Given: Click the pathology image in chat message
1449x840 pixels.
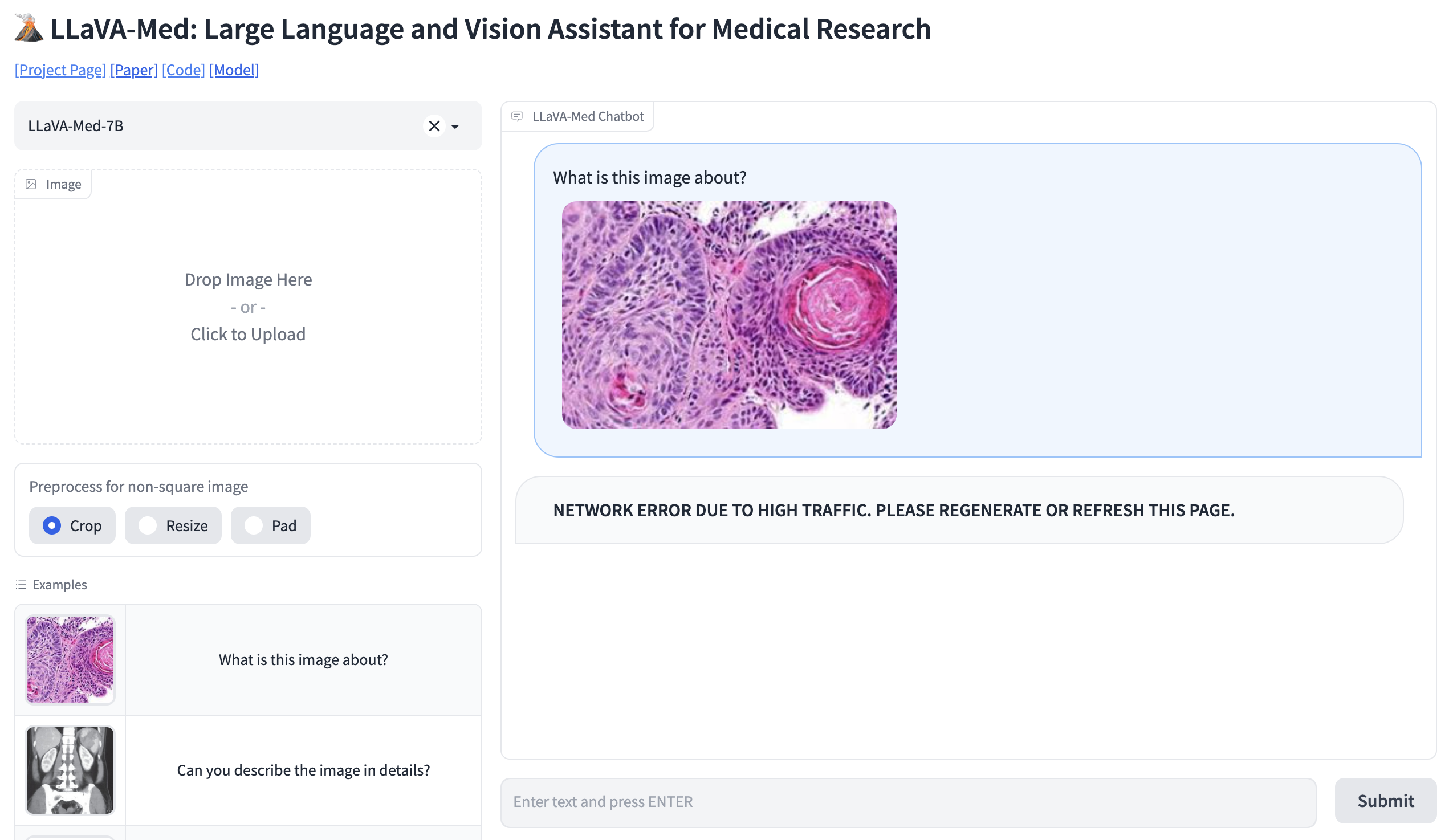Looking at the screenshot, I should pyautogui.click(x=728, y=315).
